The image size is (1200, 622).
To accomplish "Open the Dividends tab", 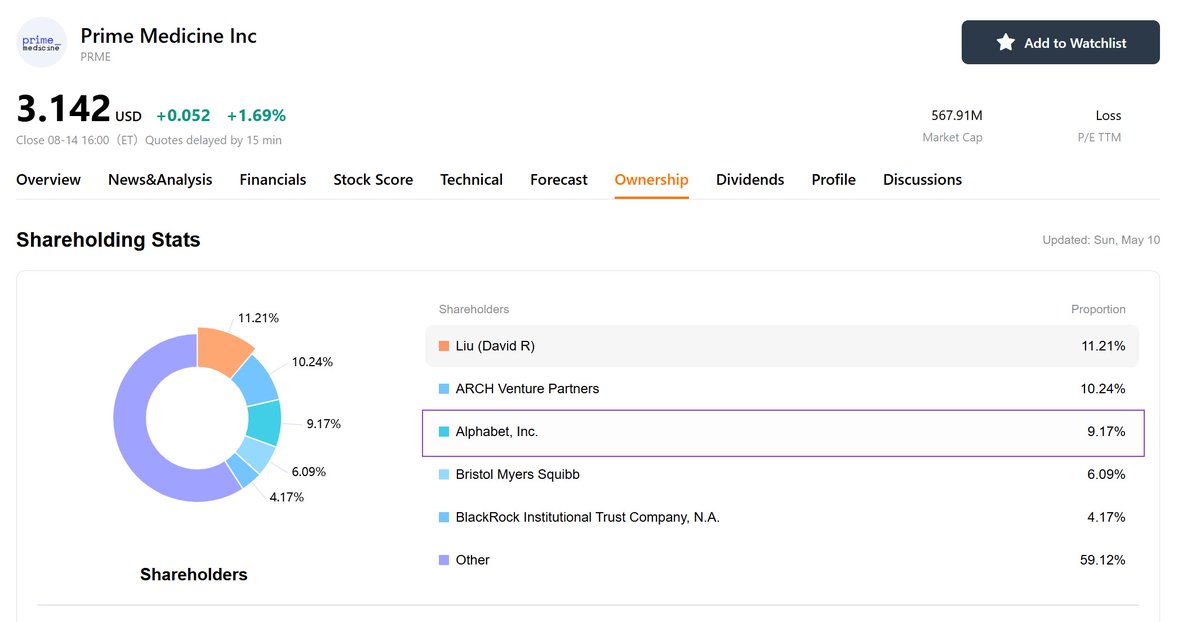I will click(750, 180).
